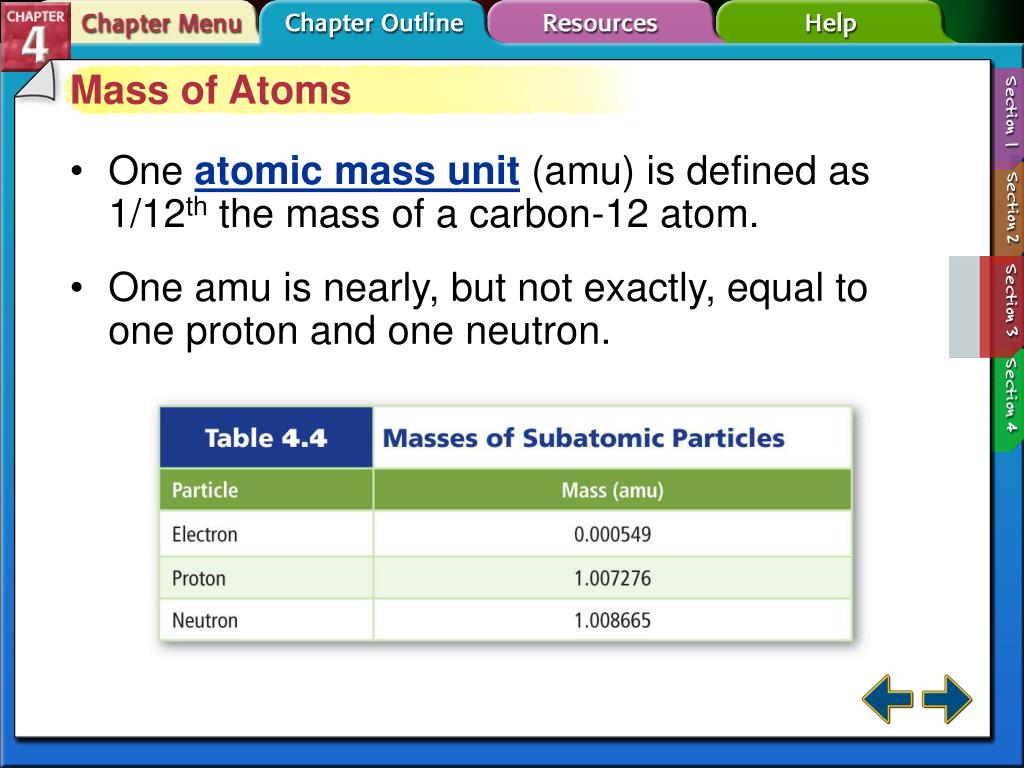
Task: Jump to Section 2 side tab
Action: coord(1009,209)
